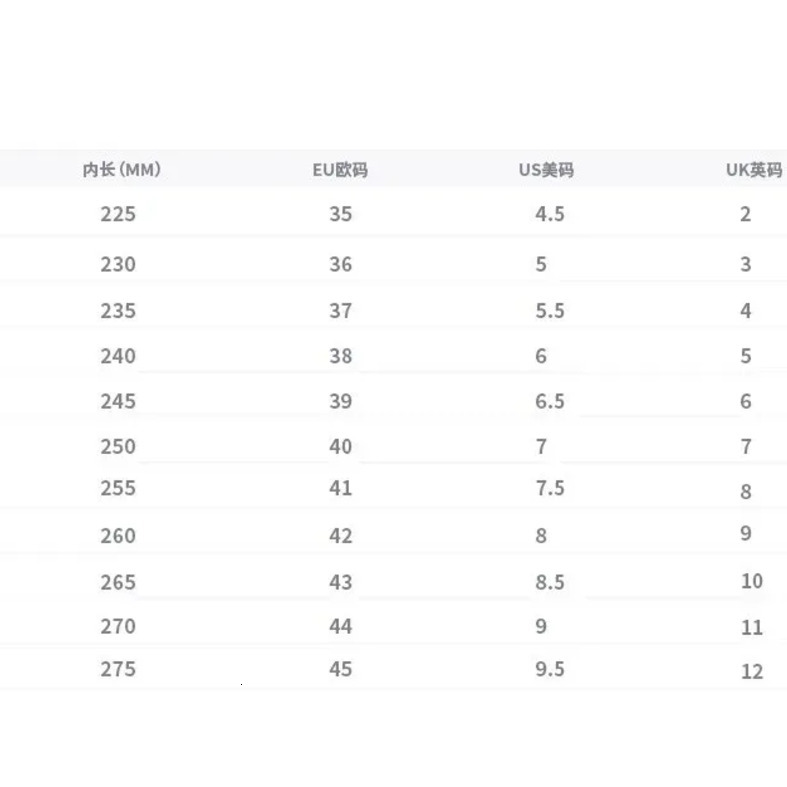Select EU size 45 cell
The height and width of the screenshot is (787, 787).
(341, 669)
